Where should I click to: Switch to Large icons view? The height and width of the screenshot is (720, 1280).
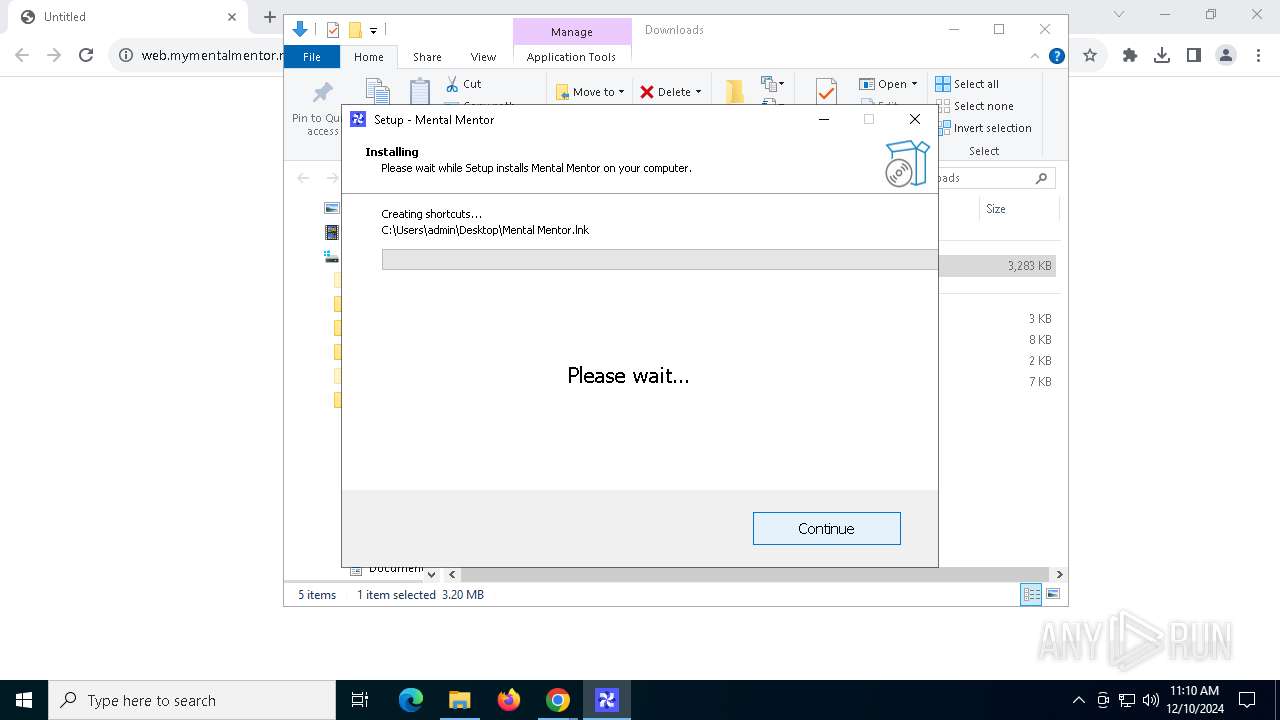coord(1052,594)
